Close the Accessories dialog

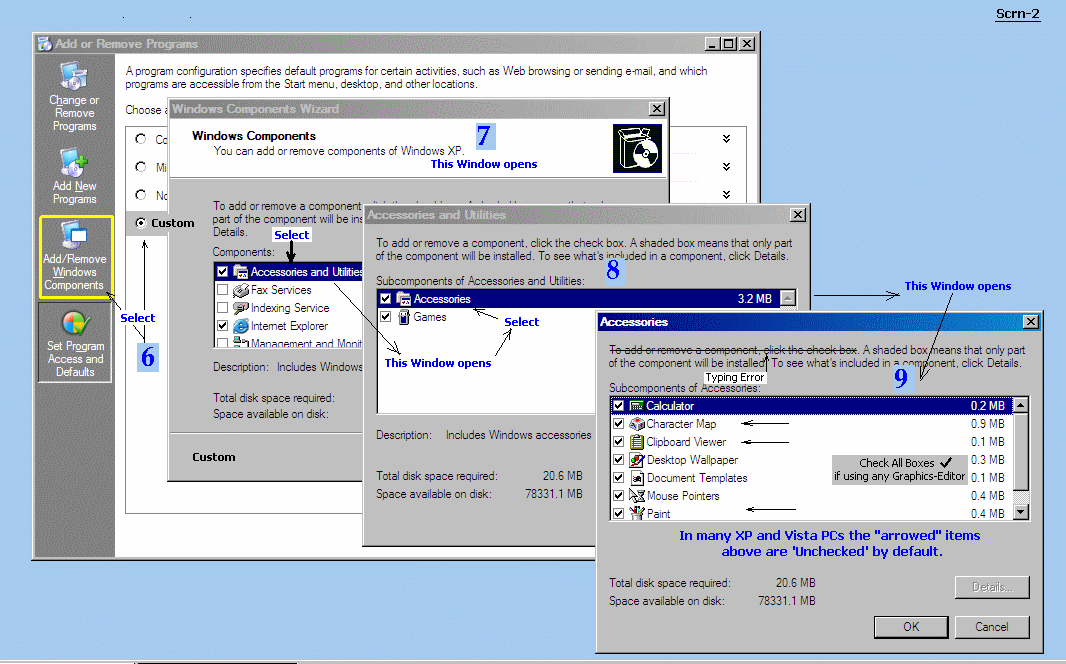[1031, 321]
